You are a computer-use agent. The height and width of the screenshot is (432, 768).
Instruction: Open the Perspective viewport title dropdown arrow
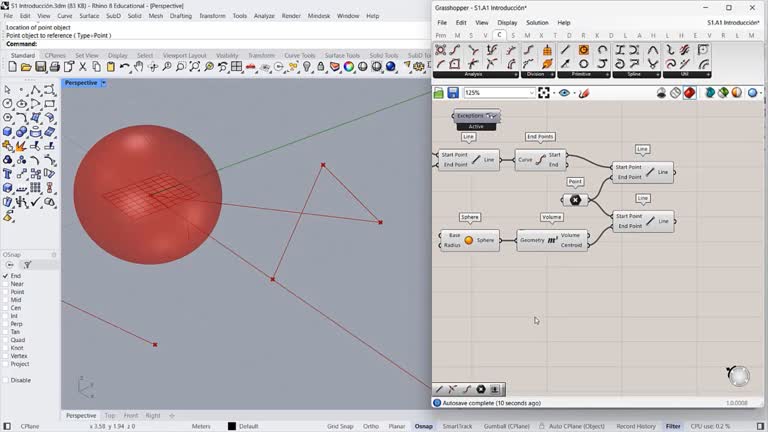[x=103, y=83]
